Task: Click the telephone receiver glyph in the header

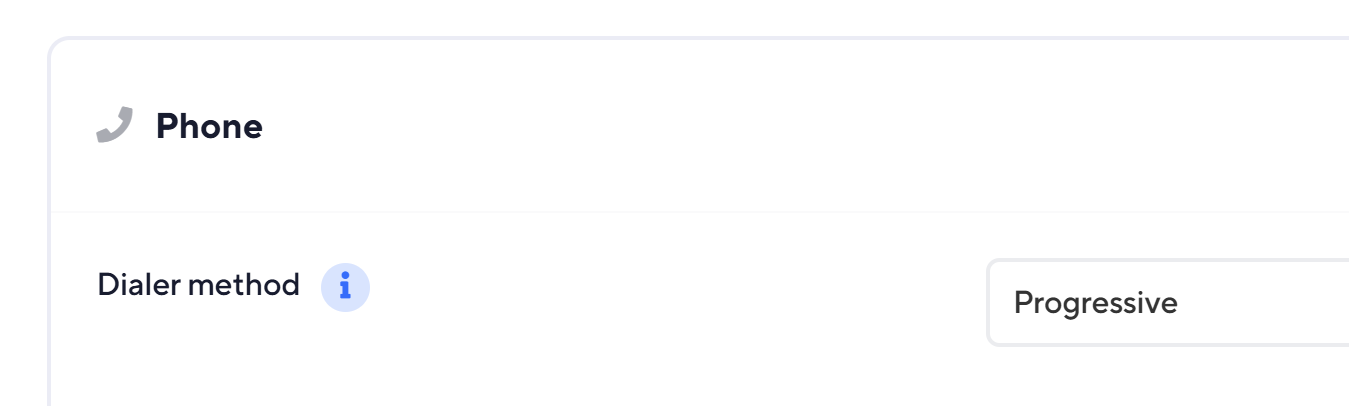Action: click(x=115, y=127)
